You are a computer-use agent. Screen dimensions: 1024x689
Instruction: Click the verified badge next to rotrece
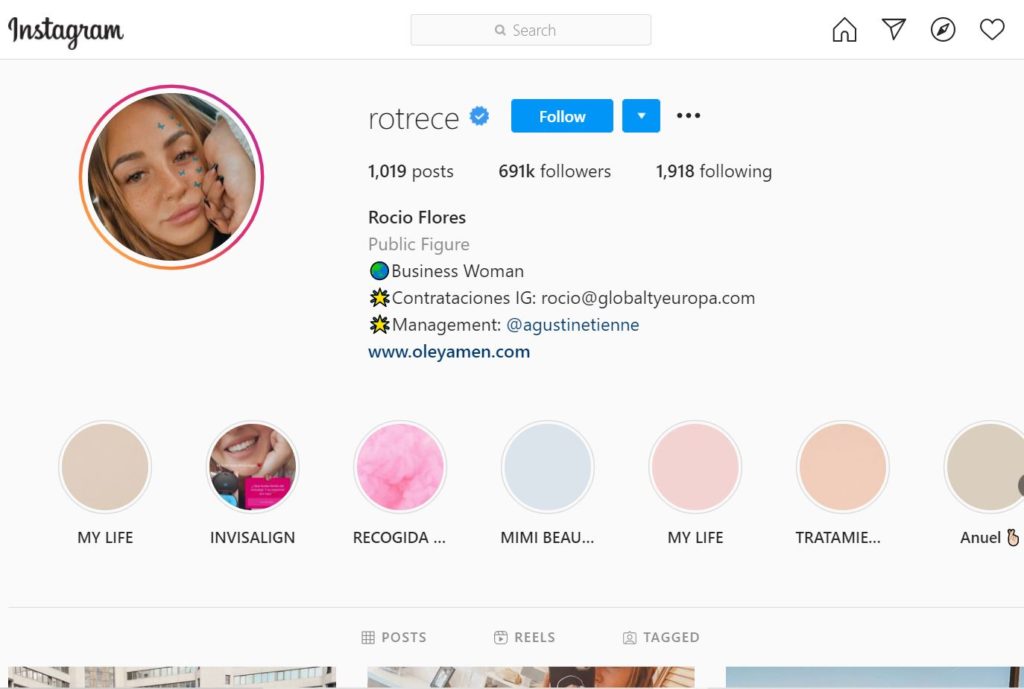coord(479,116)
